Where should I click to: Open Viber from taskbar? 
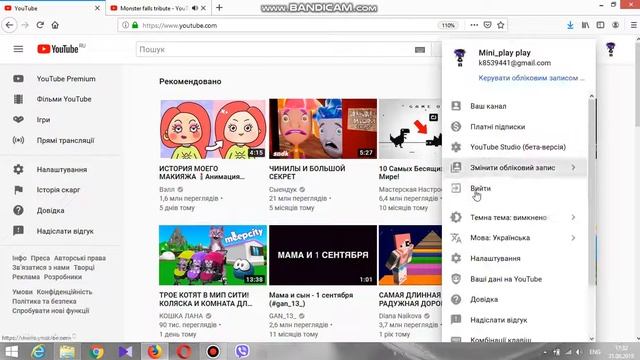[x=242, y=351]
